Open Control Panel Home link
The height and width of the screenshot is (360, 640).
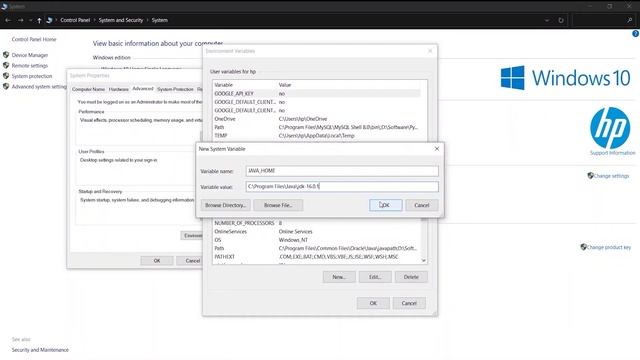[34, 39]
